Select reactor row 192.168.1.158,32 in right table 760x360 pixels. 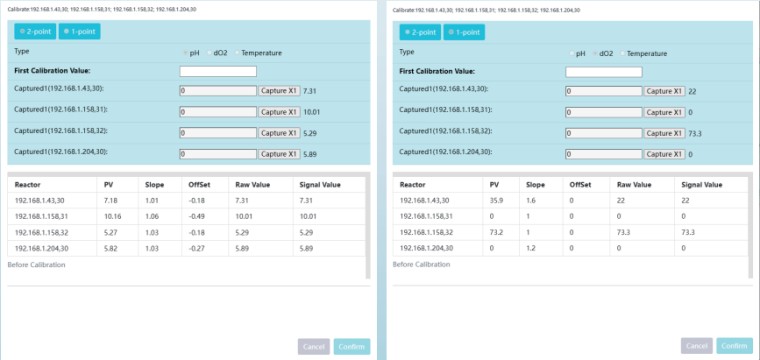pyautogui.click(x=570, y=233)
